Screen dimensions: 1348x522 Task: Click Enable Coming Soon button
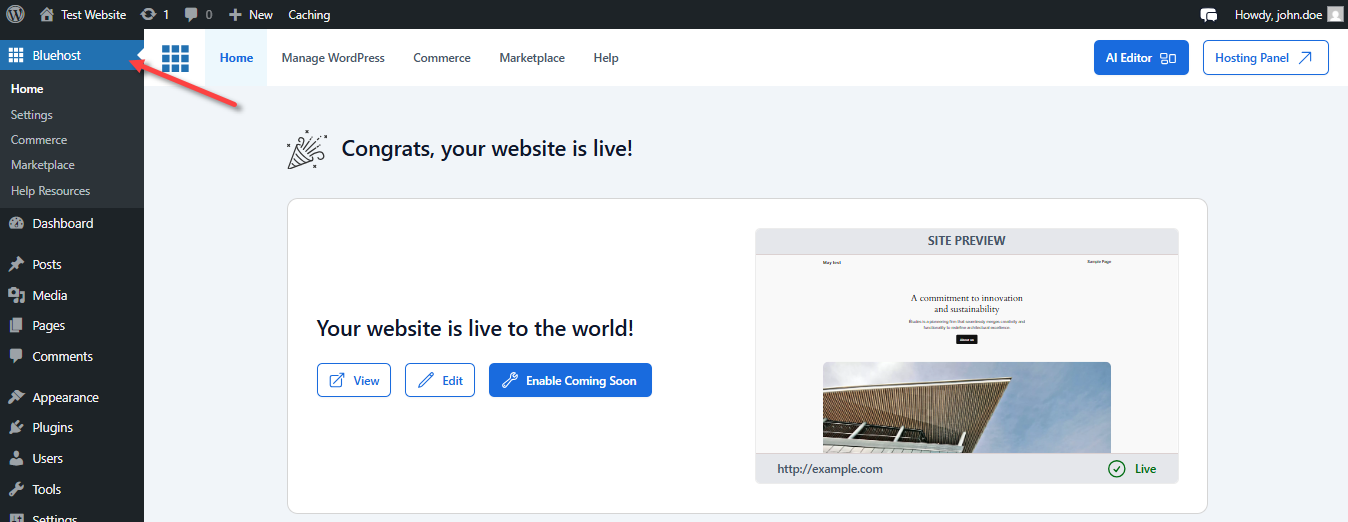[x=570, y=380]
